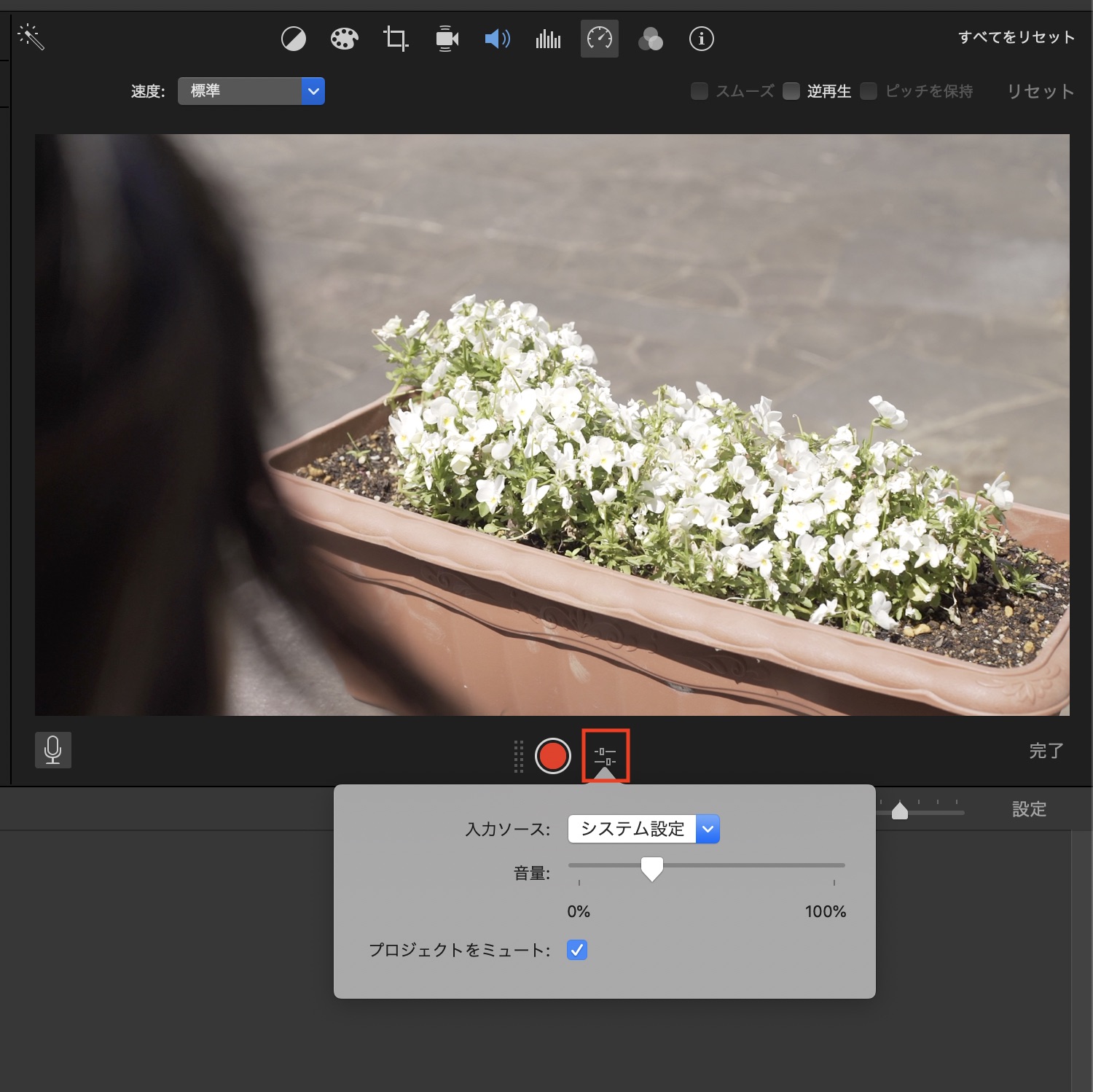Click the voiceover microphone button

pyautogui.click(x=53, y=750)
